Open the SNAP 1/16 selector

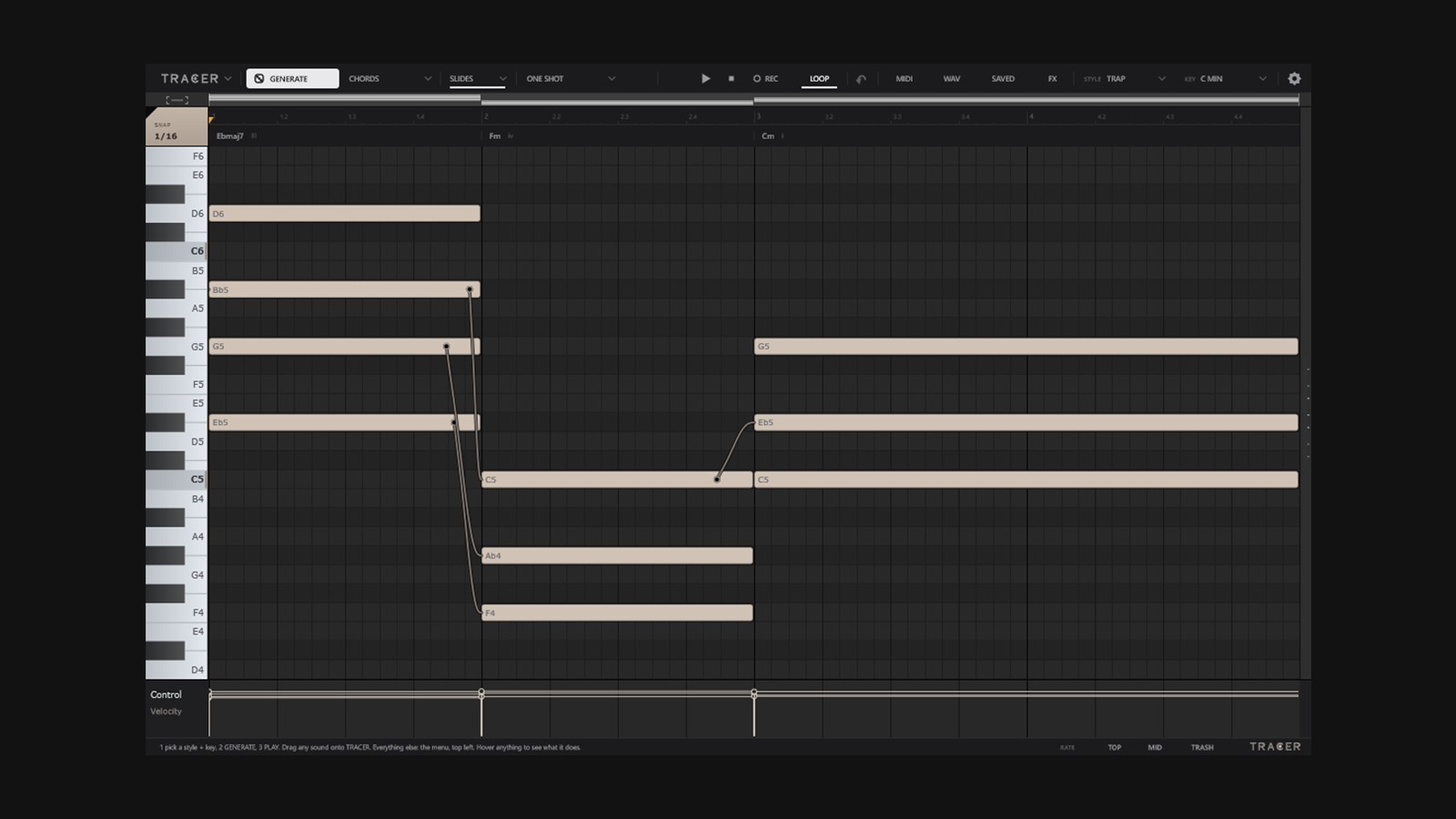(176, 127)
